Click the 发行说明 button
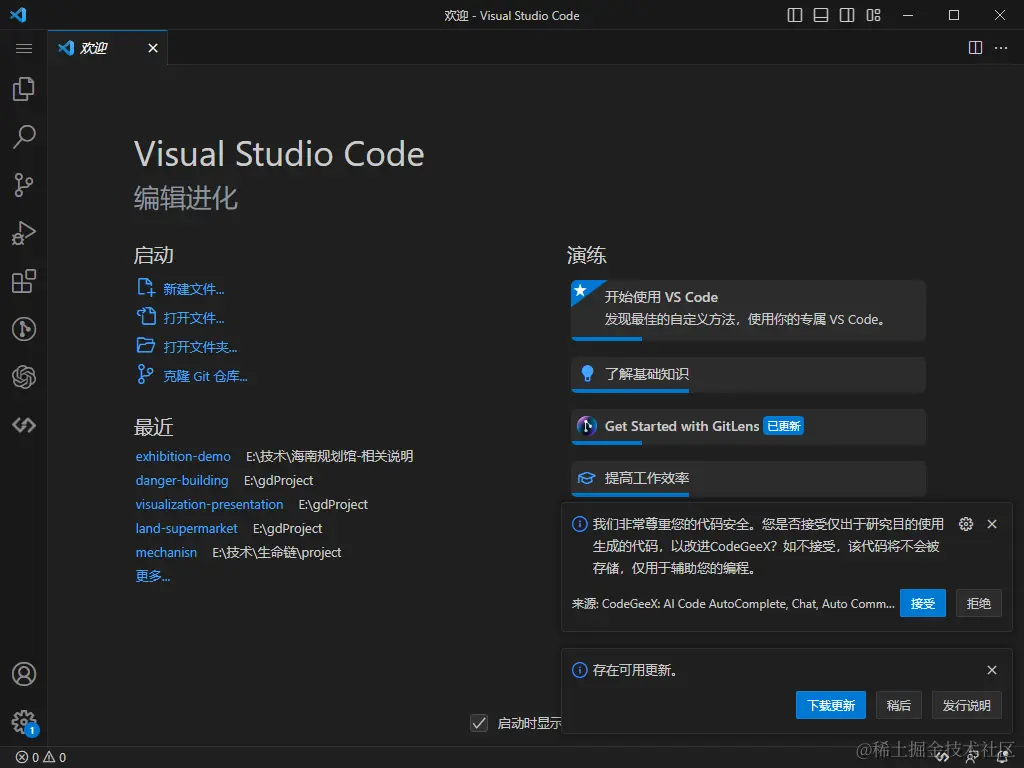This screenshot has width=1024, height=768. click(967, 705)
